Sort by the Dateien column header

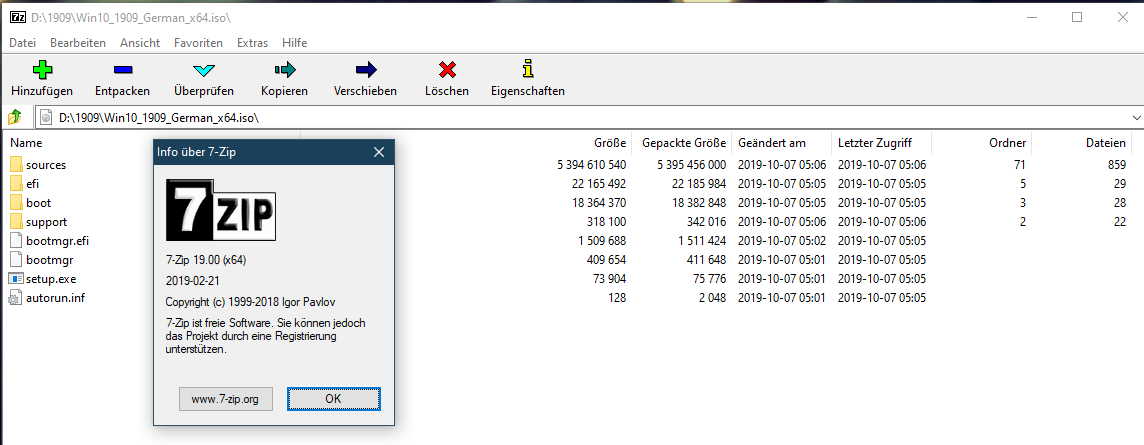pos(1106,143)
